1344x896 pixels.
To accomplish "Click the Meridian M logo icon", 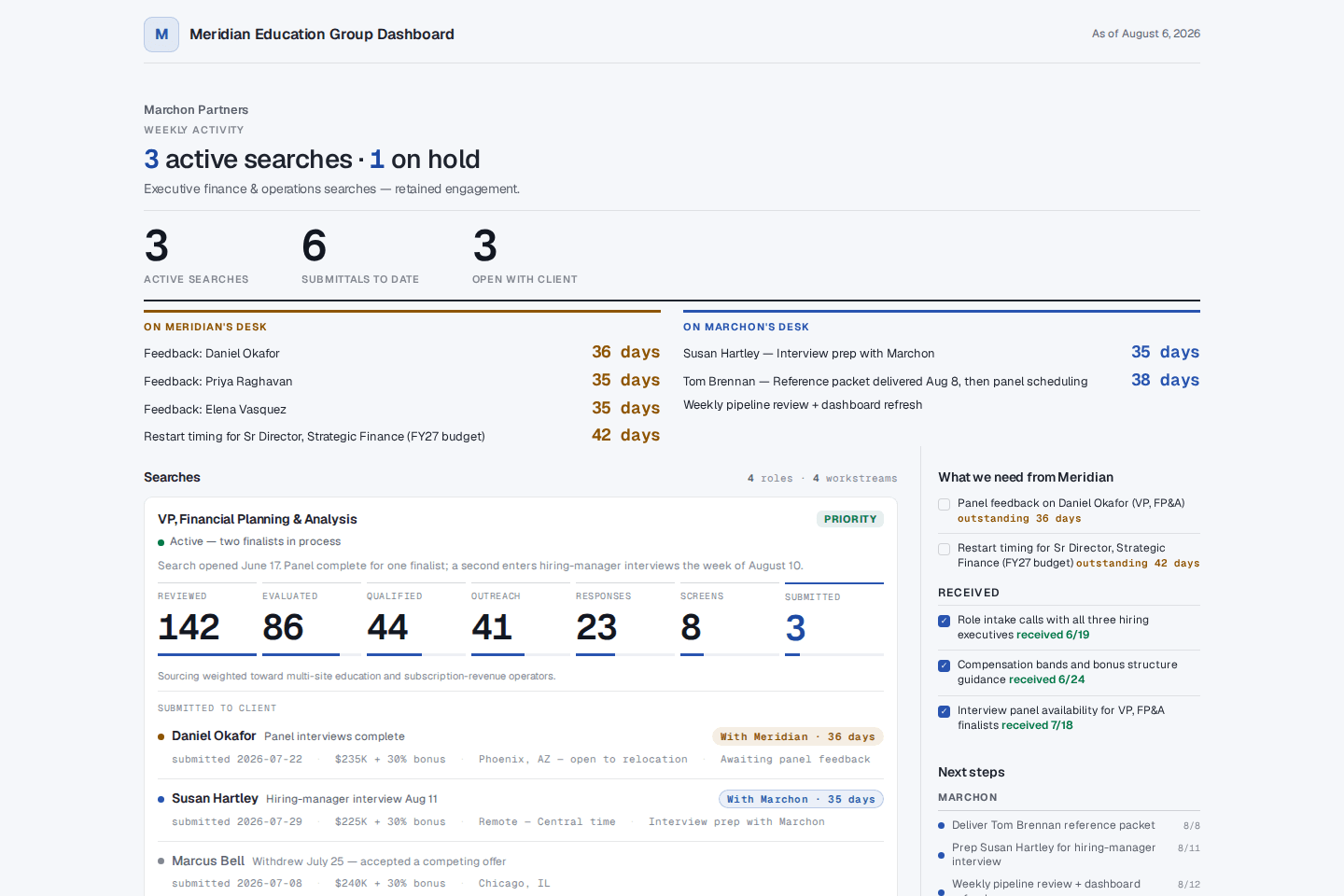I will [161, 35].
